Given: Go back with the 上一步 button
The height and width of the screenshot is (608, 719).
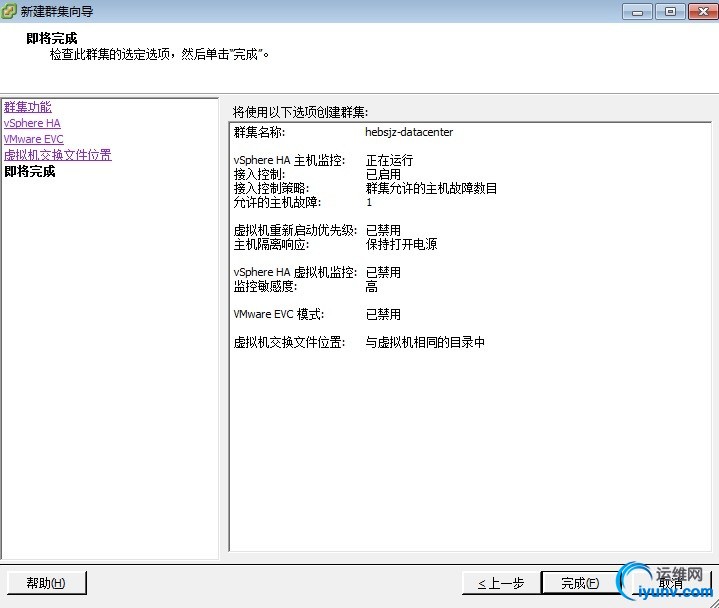Looking at the screenshot, I should coord(501,583).
